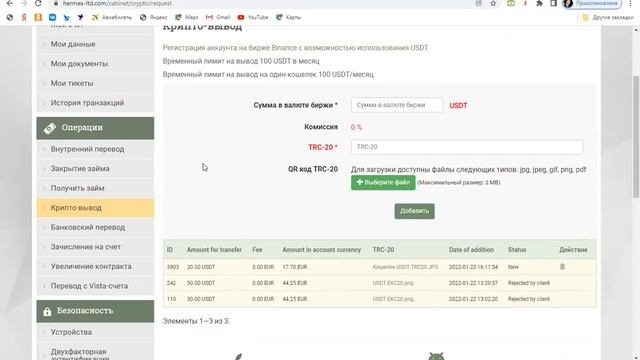Open Мои тикеты in sidebar

96,83
